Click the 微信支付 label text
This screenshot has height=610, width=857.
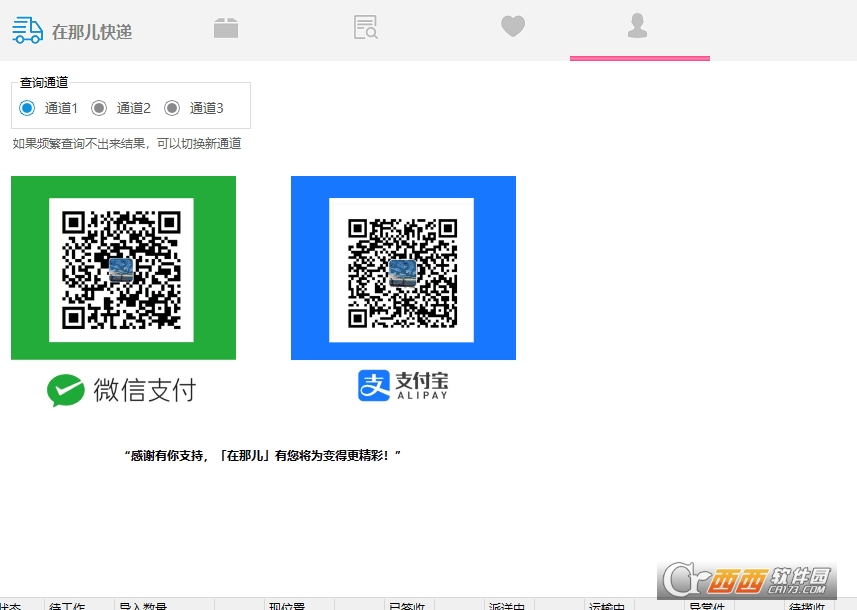pos(144,390)
